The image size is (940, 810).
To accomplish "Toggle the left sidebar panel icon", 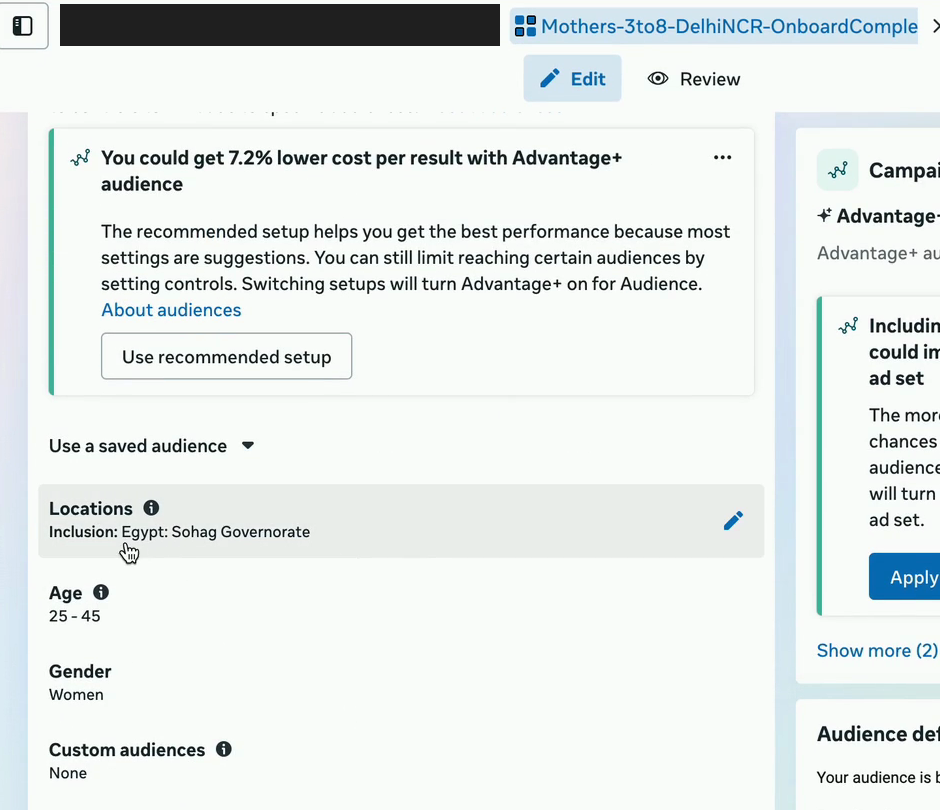I will pyautogui.click(x=23, y=26).
